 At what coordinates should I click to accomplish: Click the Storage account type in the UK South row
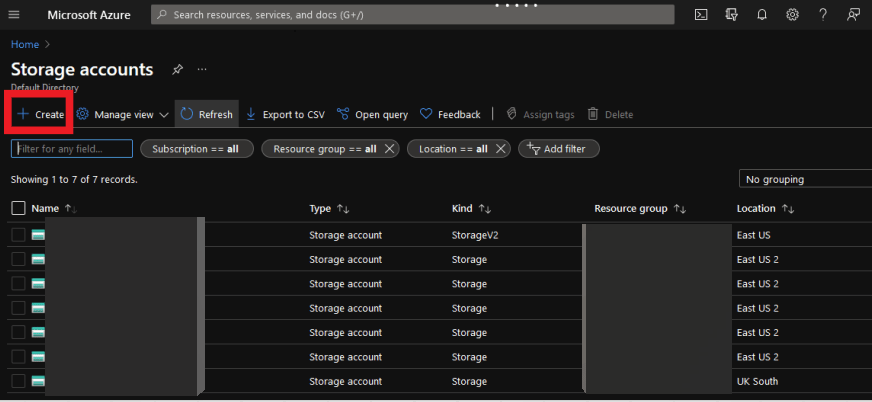345,381
